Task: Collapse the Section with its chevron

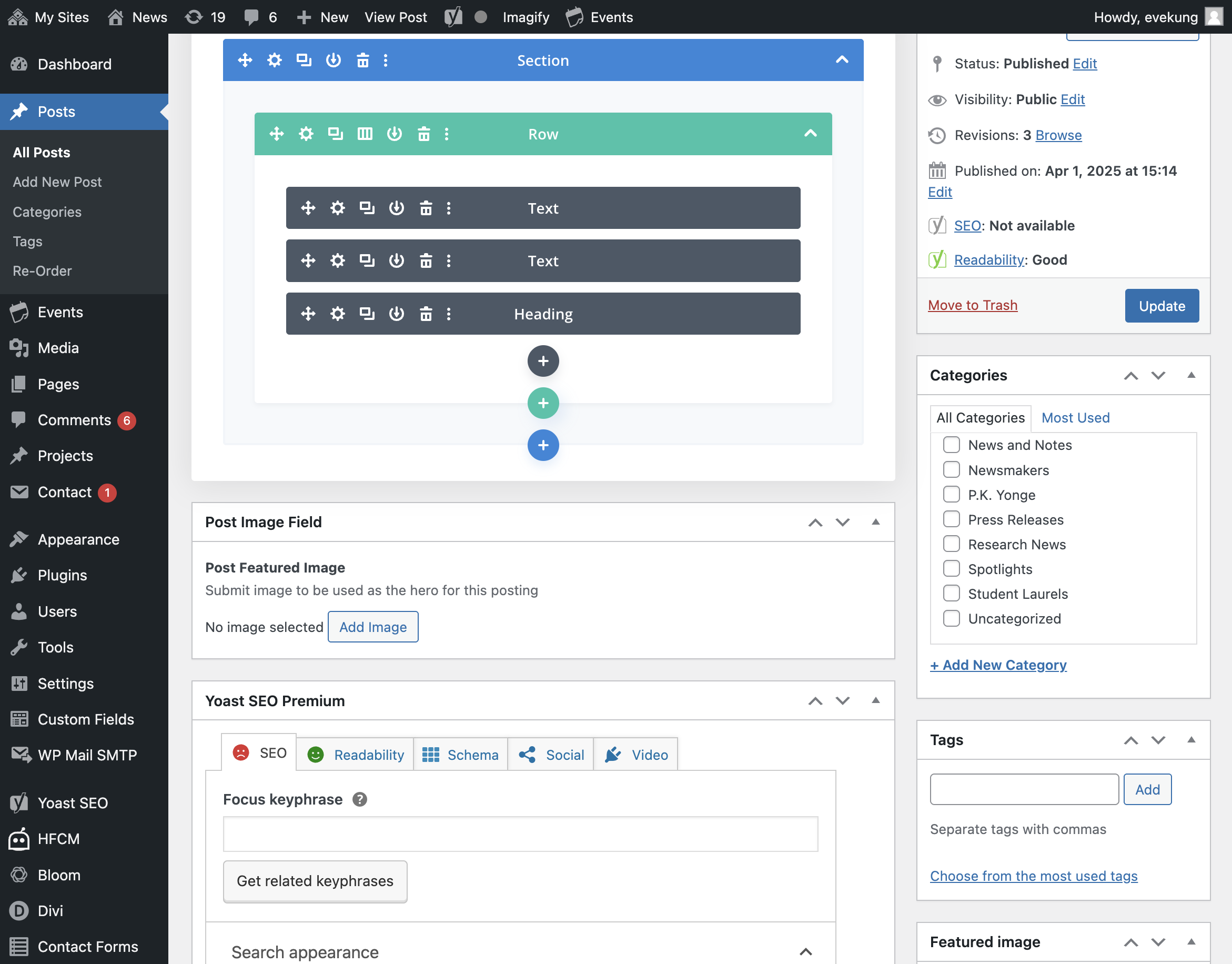Action: tap(842, 60)
